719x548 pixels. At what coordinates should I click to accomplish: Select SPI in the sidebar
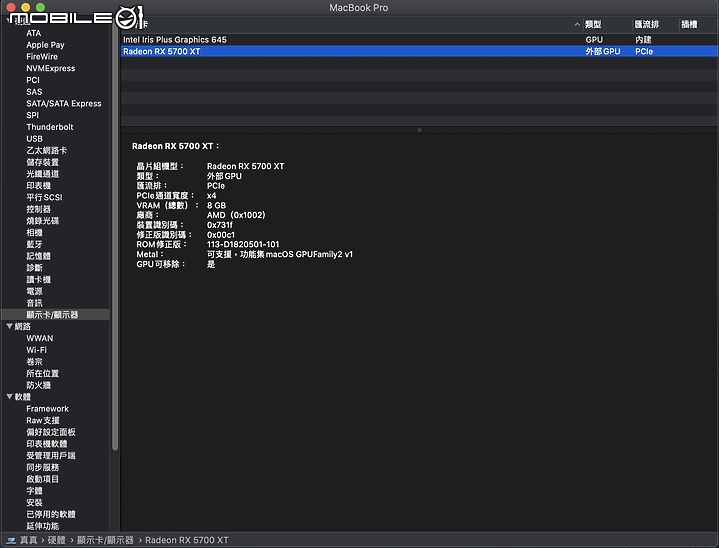point(32,115)
